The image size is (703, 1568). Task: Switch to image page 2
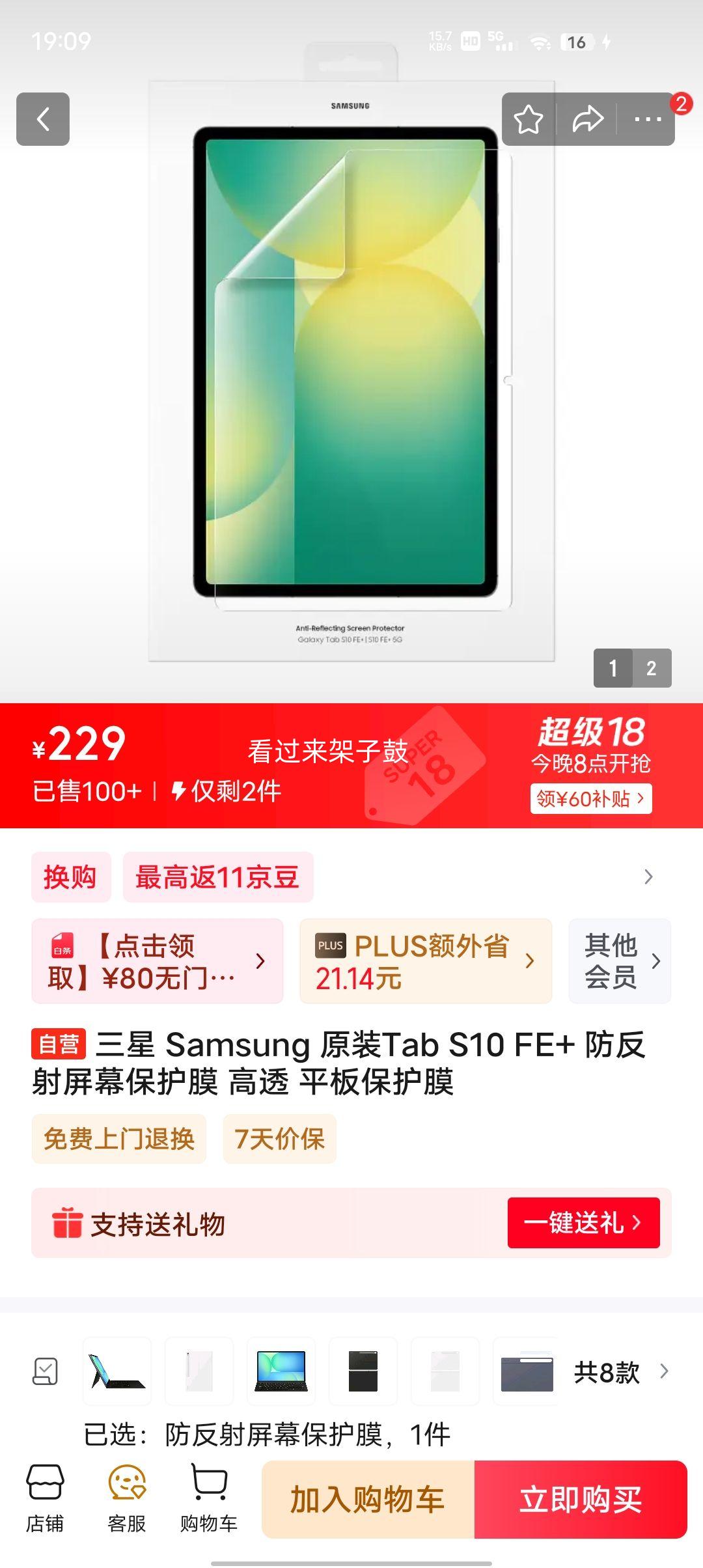652,668
